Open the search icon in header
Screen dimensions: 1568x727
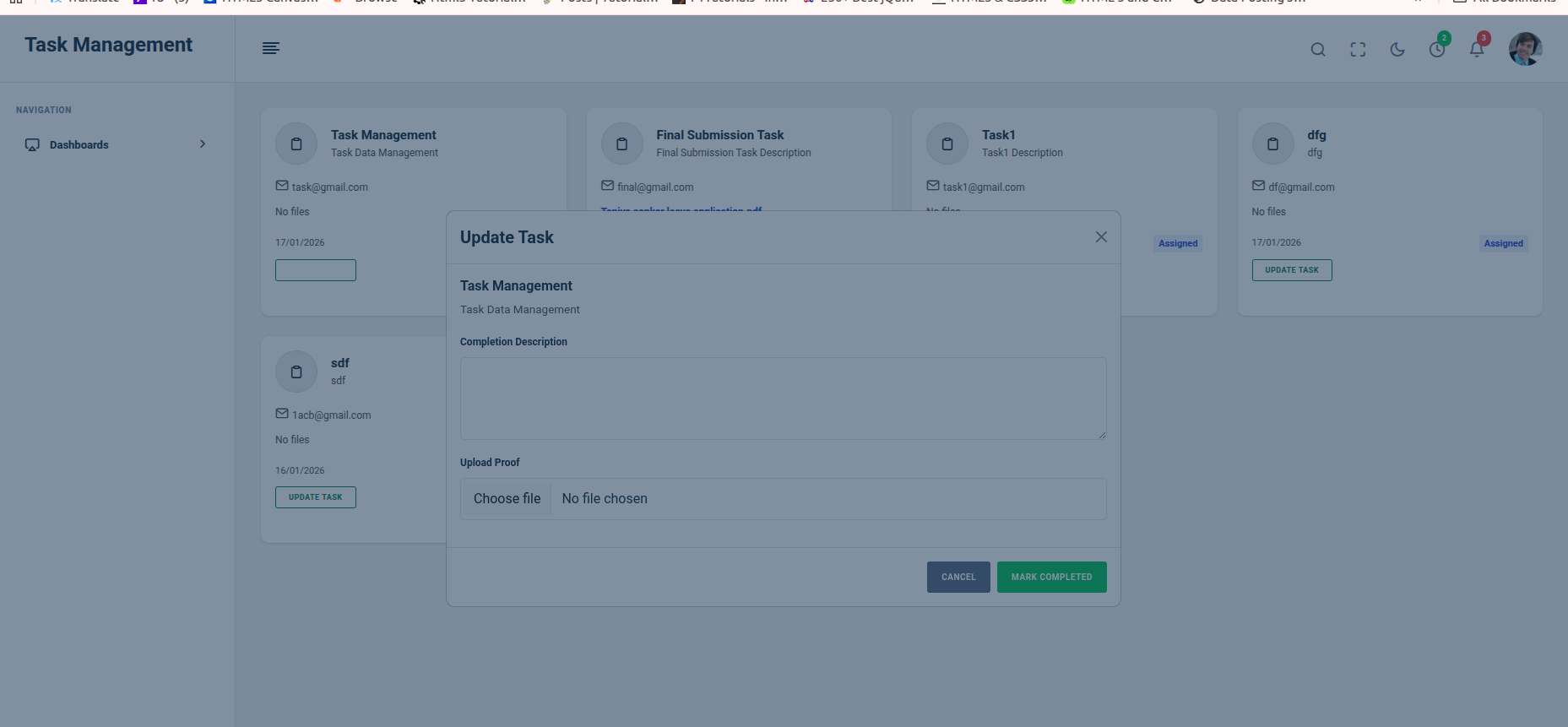[1317, 50]
